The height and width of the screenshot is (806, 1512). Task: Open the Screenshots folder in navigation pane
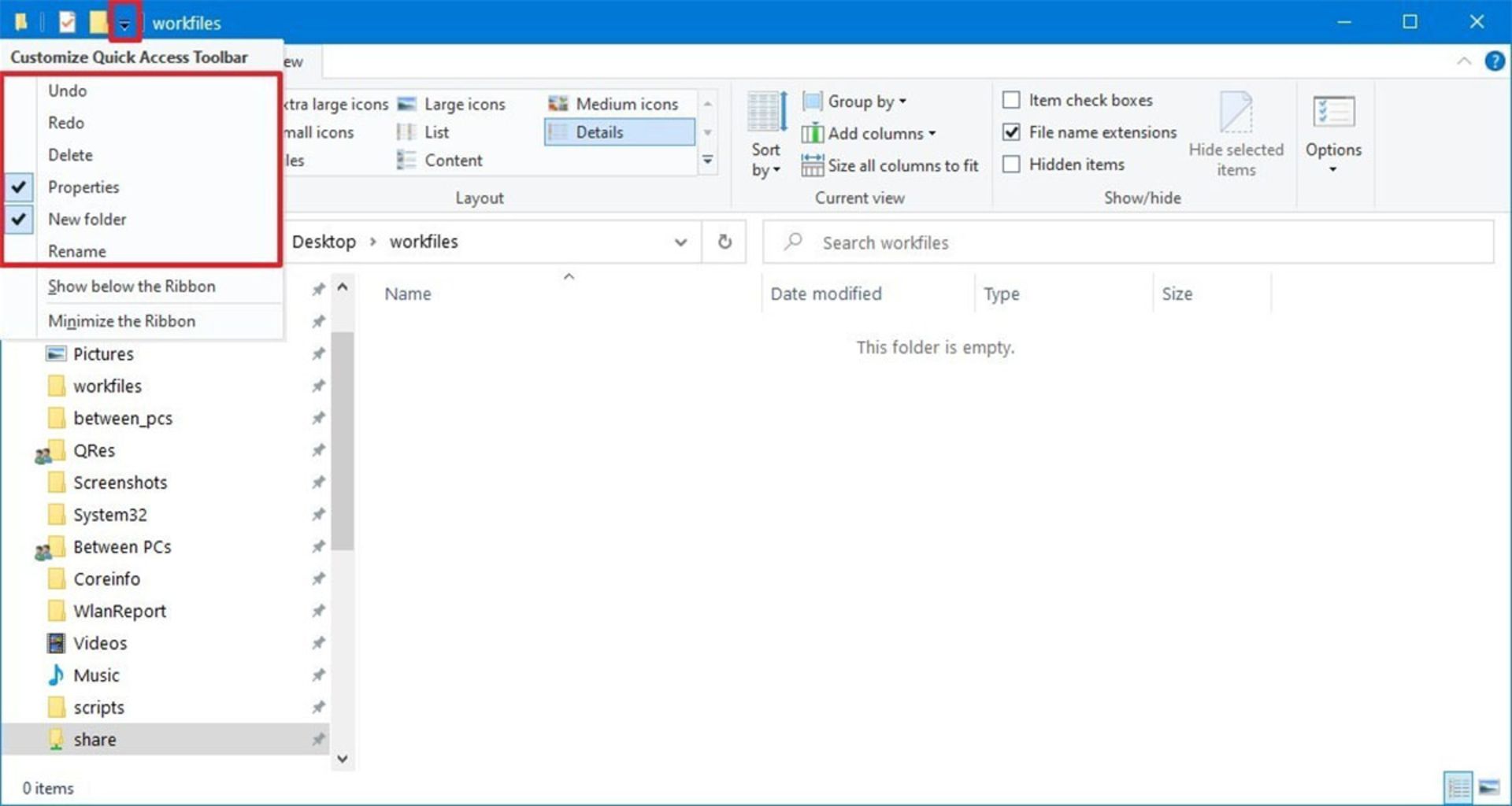click(120, 482)
